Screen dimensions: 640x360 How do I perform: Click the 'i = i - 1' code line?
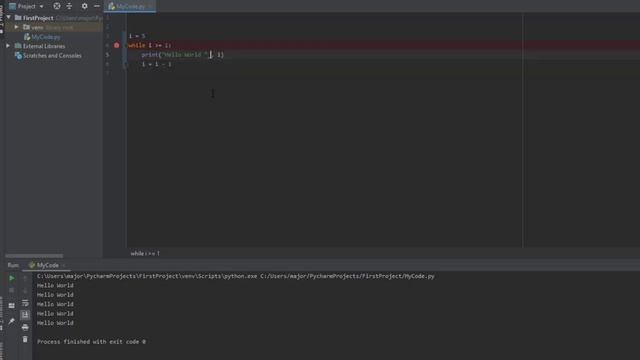[157, 64]
